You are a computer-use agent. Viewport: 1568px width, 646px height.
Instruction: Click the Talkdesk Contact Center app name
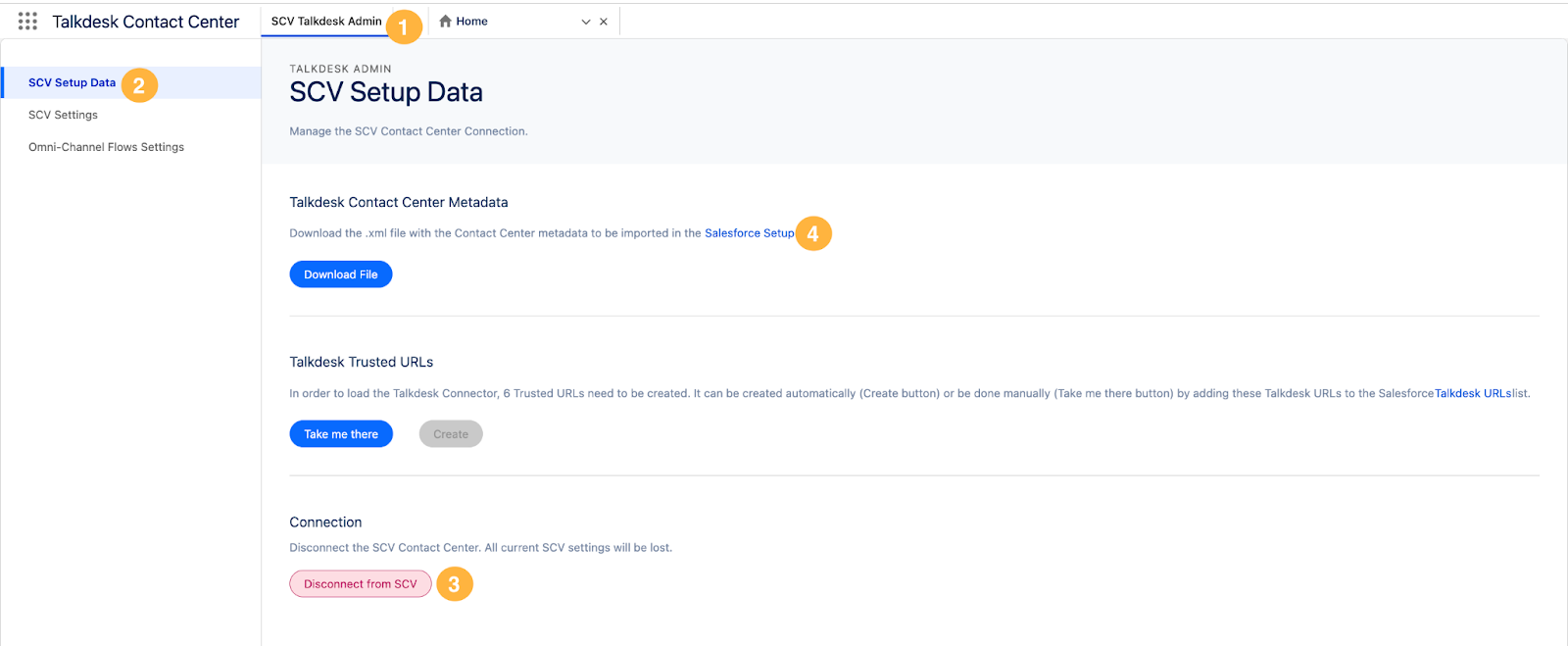tap(146, 22)
